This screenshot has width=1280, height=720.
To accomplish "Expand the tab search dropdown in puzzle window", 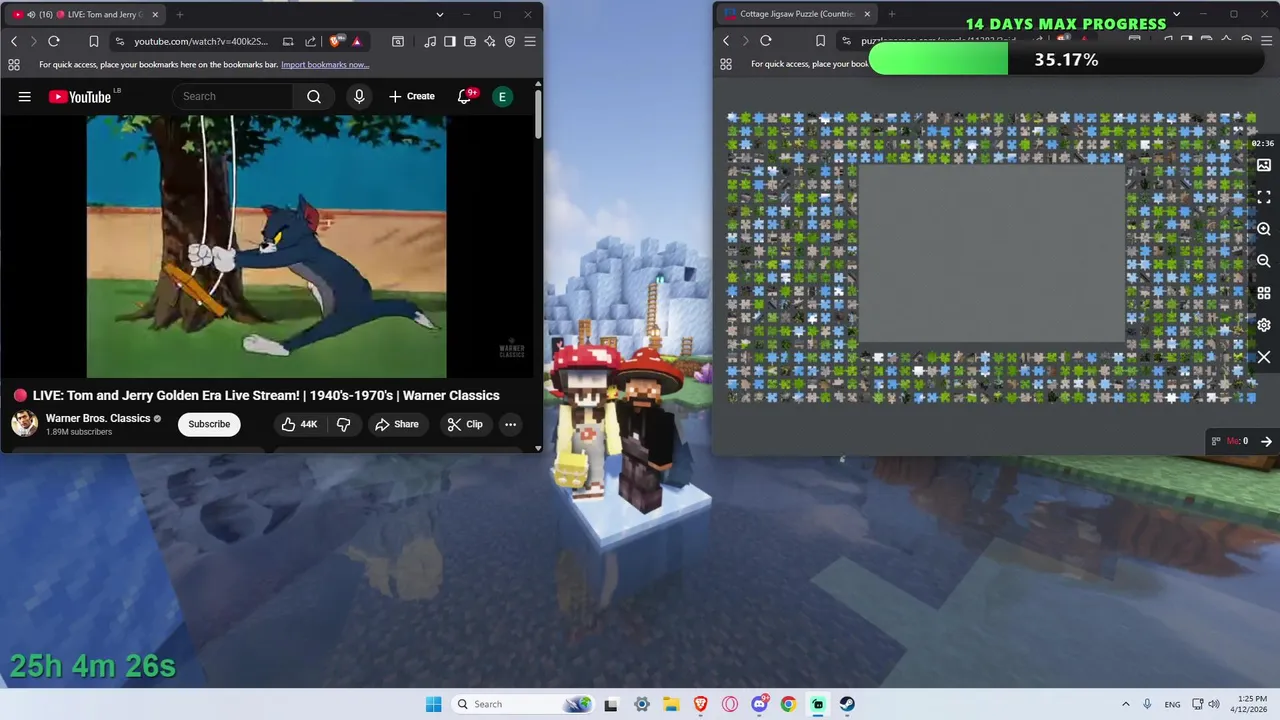I will coord(1176,14).
